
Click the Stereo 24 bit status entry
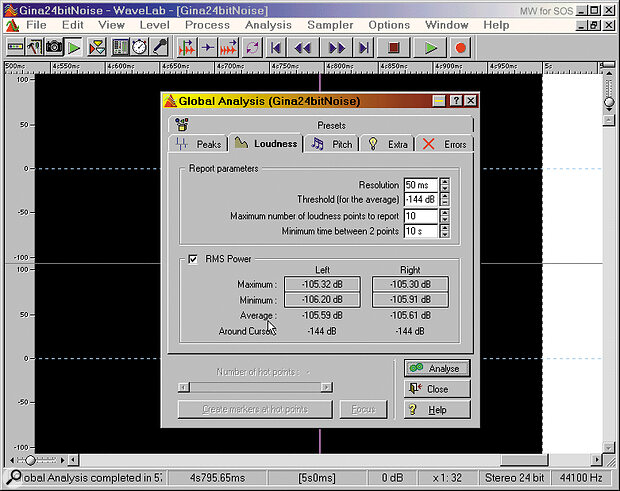[x=514, y=478]
